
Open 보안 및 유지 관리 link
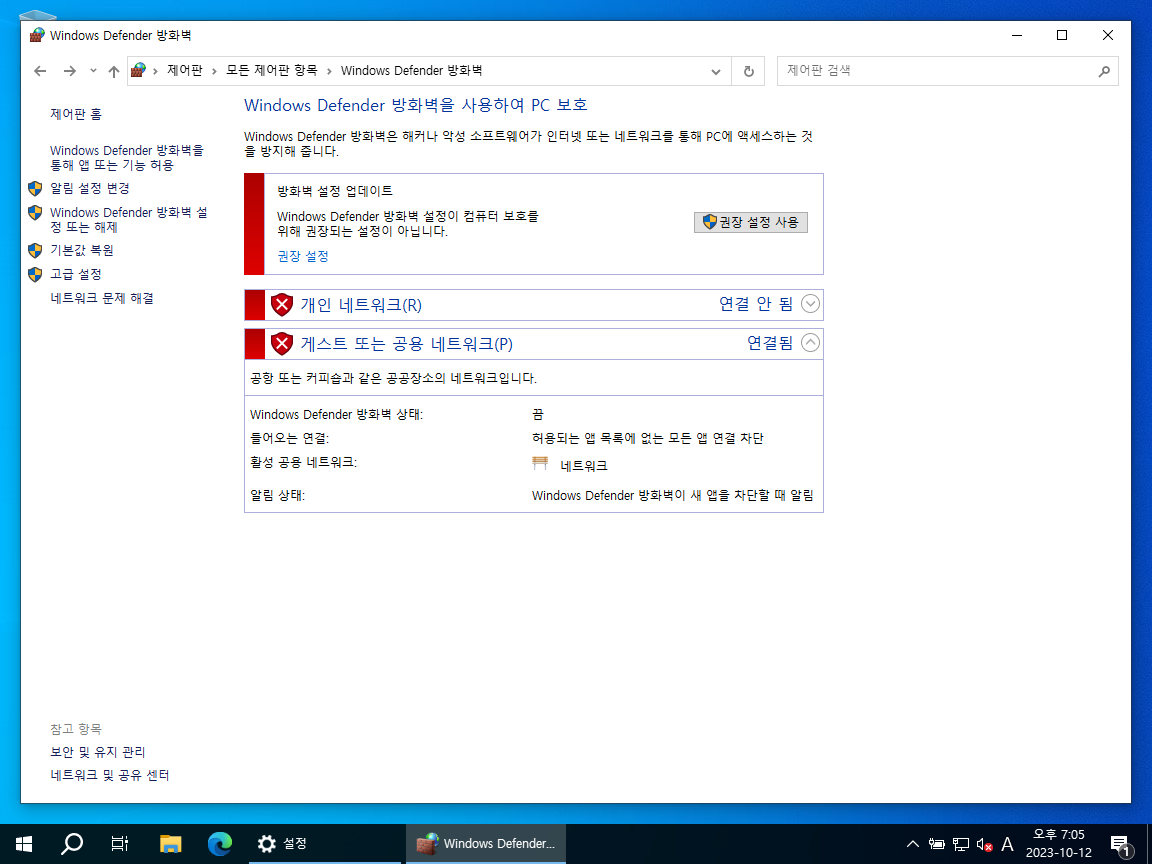click(98, 752)
